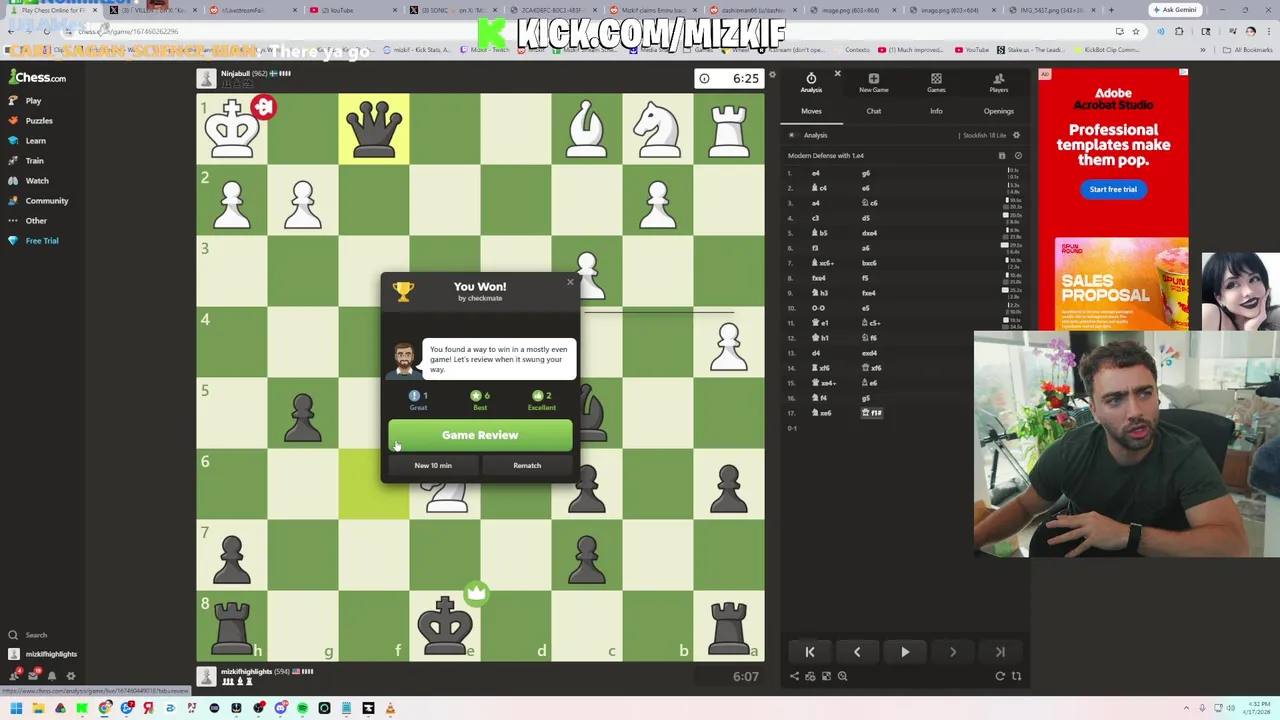Start a New 10 min game

433,465
